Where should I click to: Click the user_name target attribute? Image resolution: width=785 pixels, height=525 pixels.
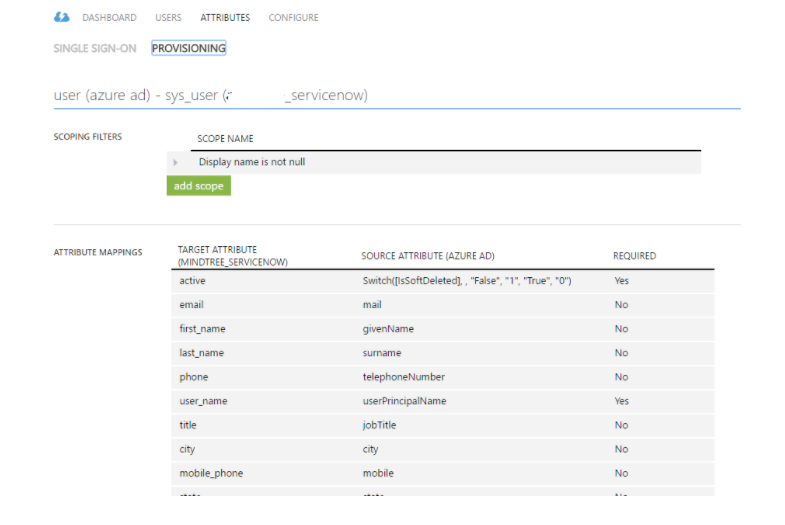[203, 401]
